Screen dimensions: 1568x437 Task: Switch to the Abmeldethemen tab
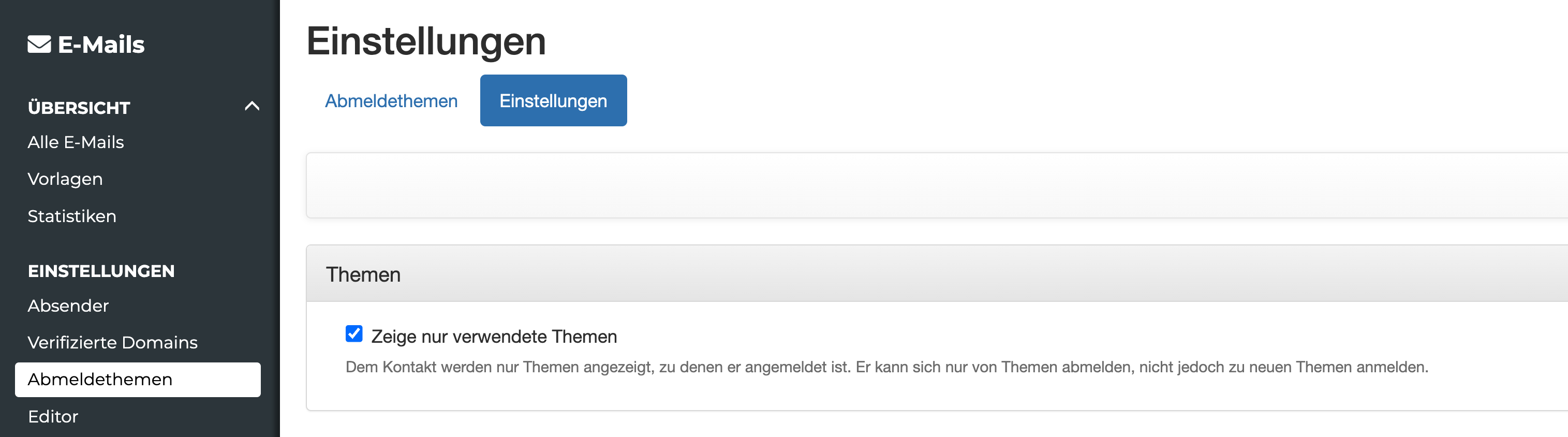tap(391, 100)
